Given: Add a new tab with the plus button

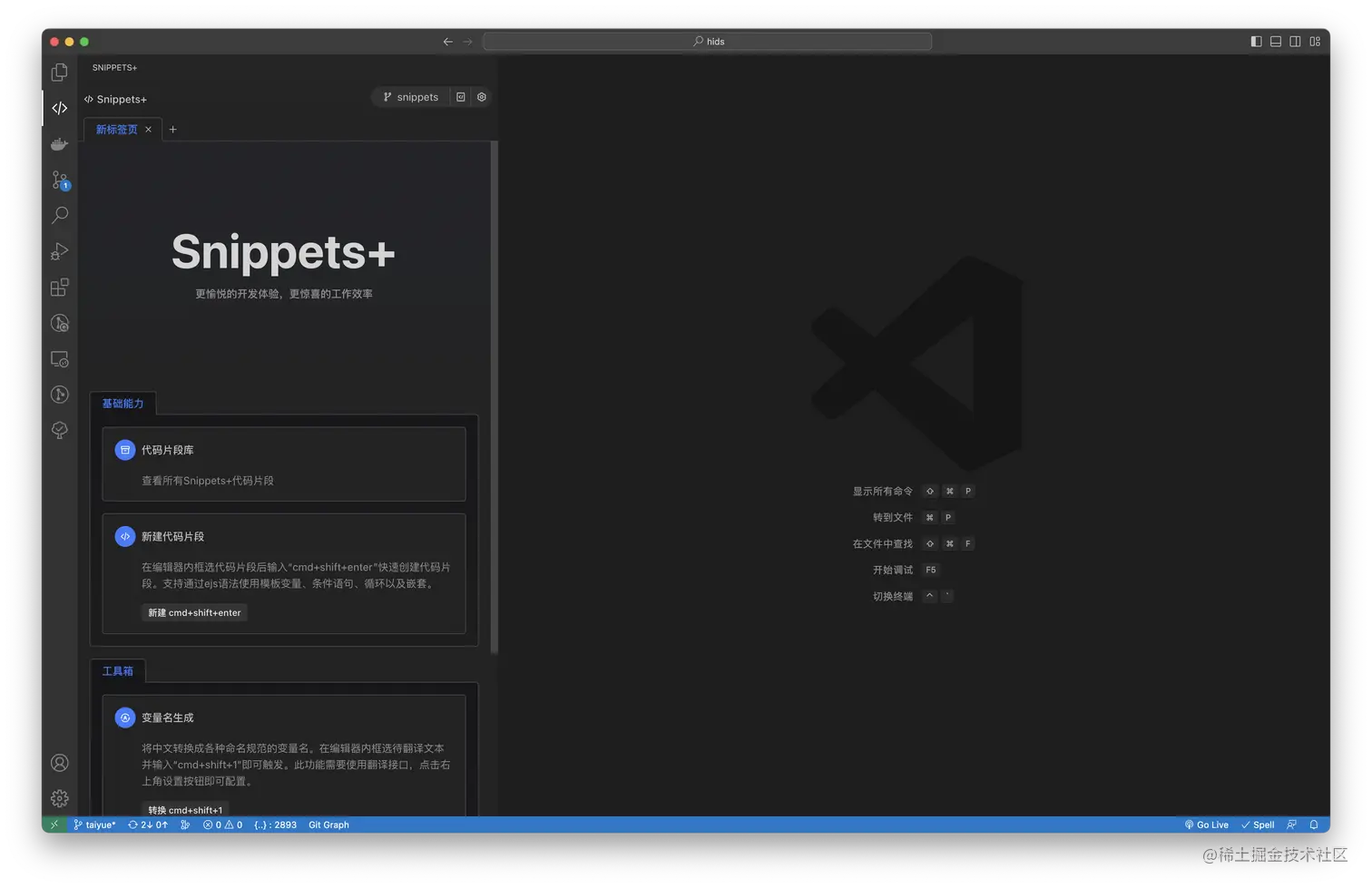Looking at the screenshot, I should [173, 130].
